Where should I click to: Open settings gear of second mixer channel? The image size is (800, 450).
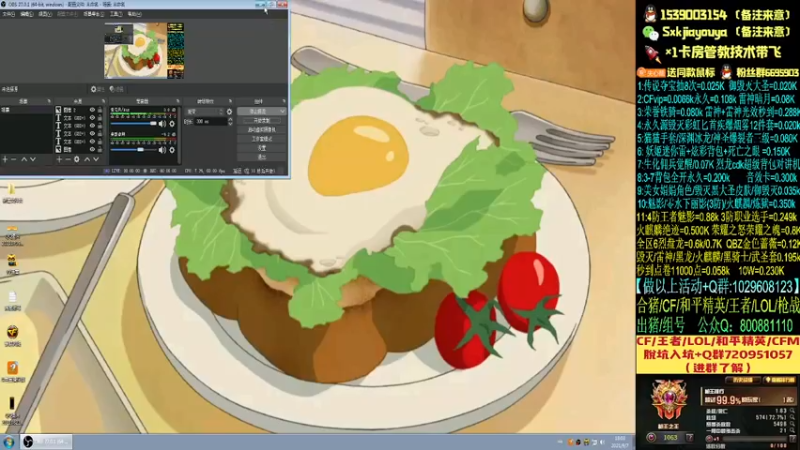(172, 150)
